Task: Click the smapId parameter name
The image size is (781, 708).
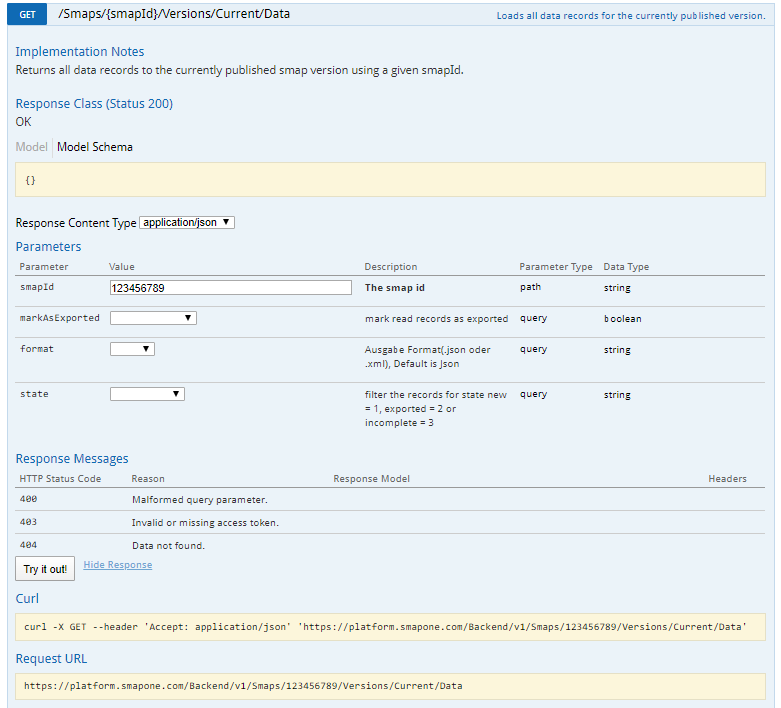Action: point(37,287)
